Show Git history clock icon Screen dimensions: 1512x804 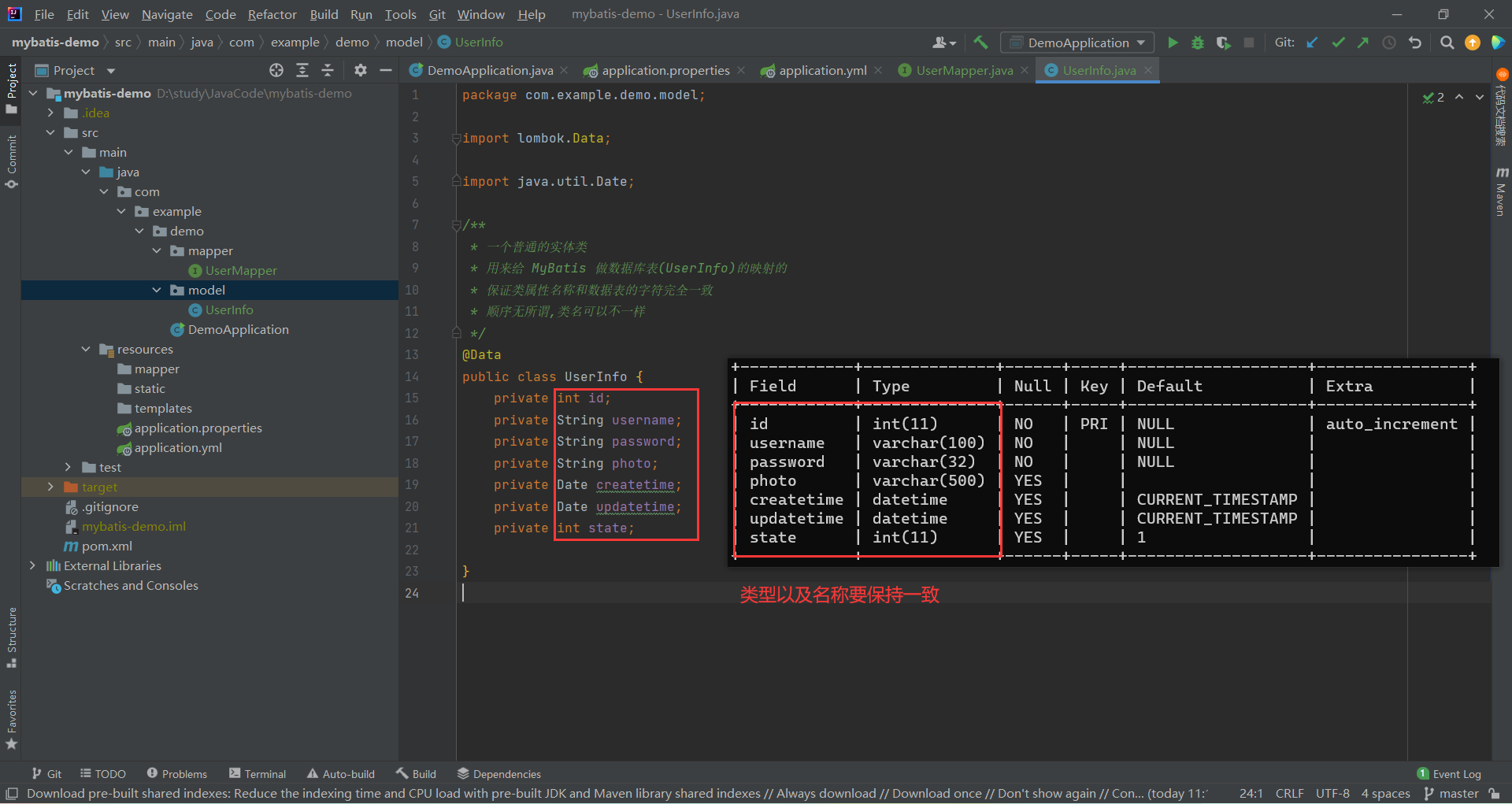[1389, 43]
